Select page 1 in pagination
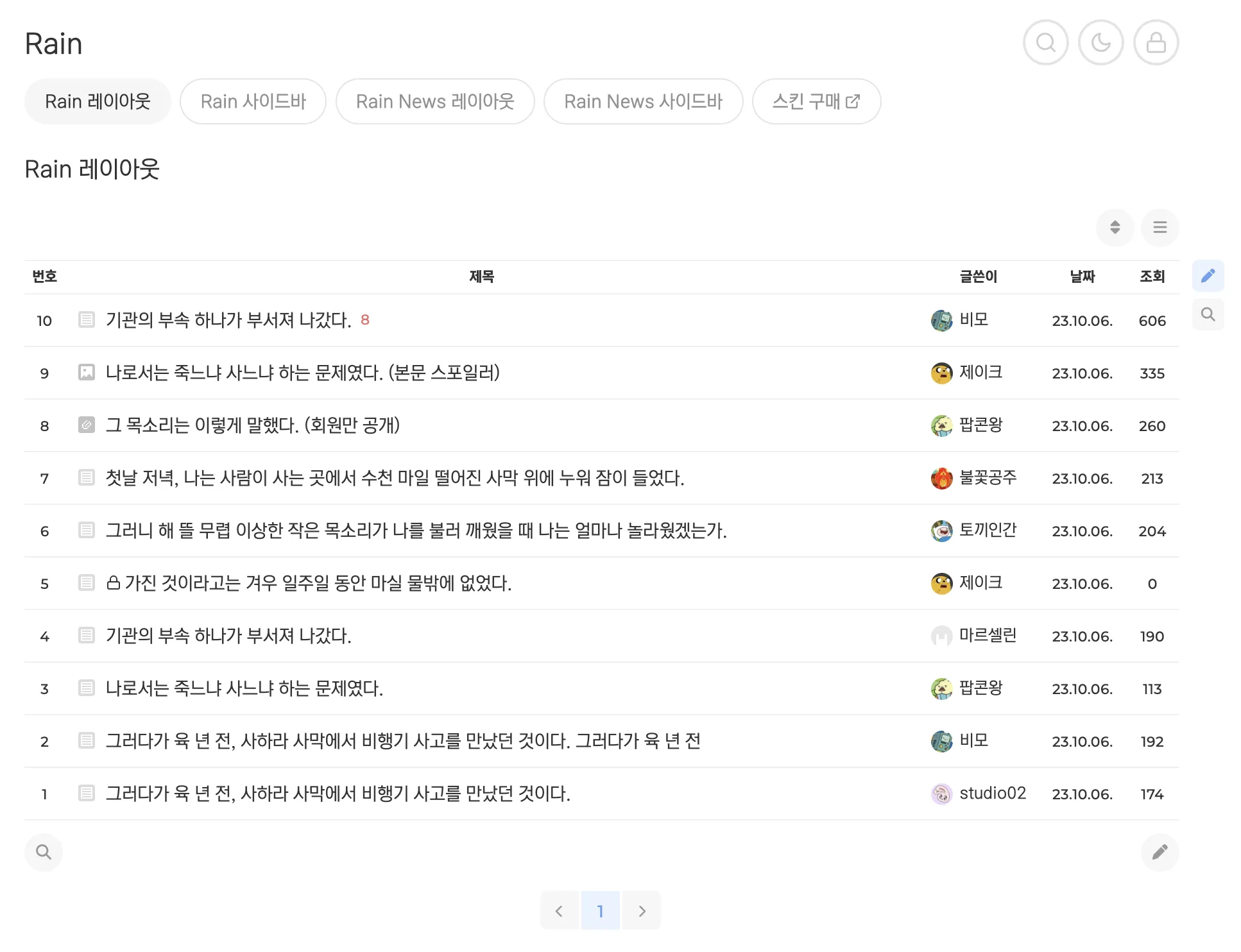Viewport: 1241px width, 952px height. coord(600,910)
